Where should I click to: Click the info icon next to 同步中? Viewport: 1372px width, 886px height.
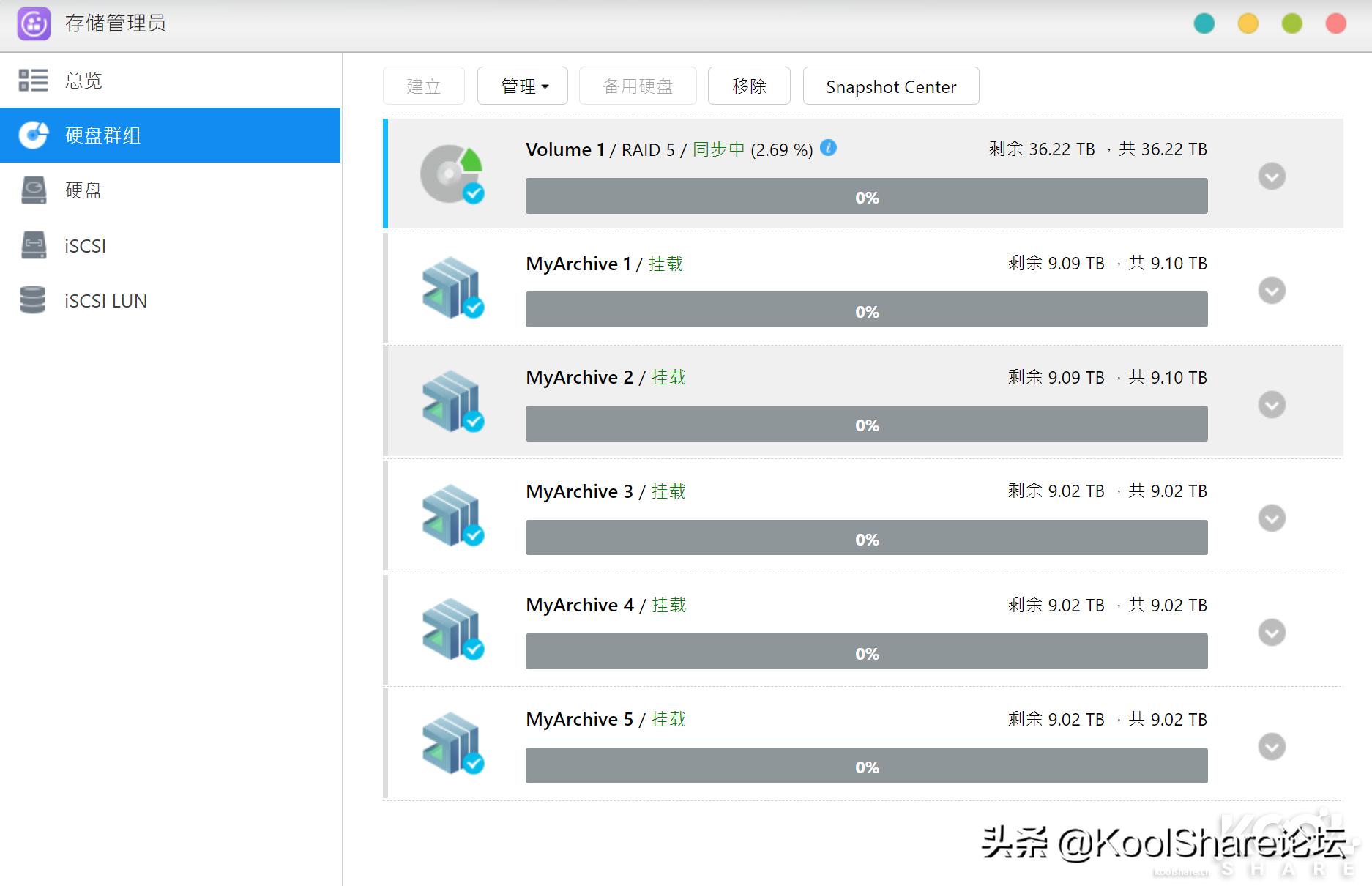828,148
